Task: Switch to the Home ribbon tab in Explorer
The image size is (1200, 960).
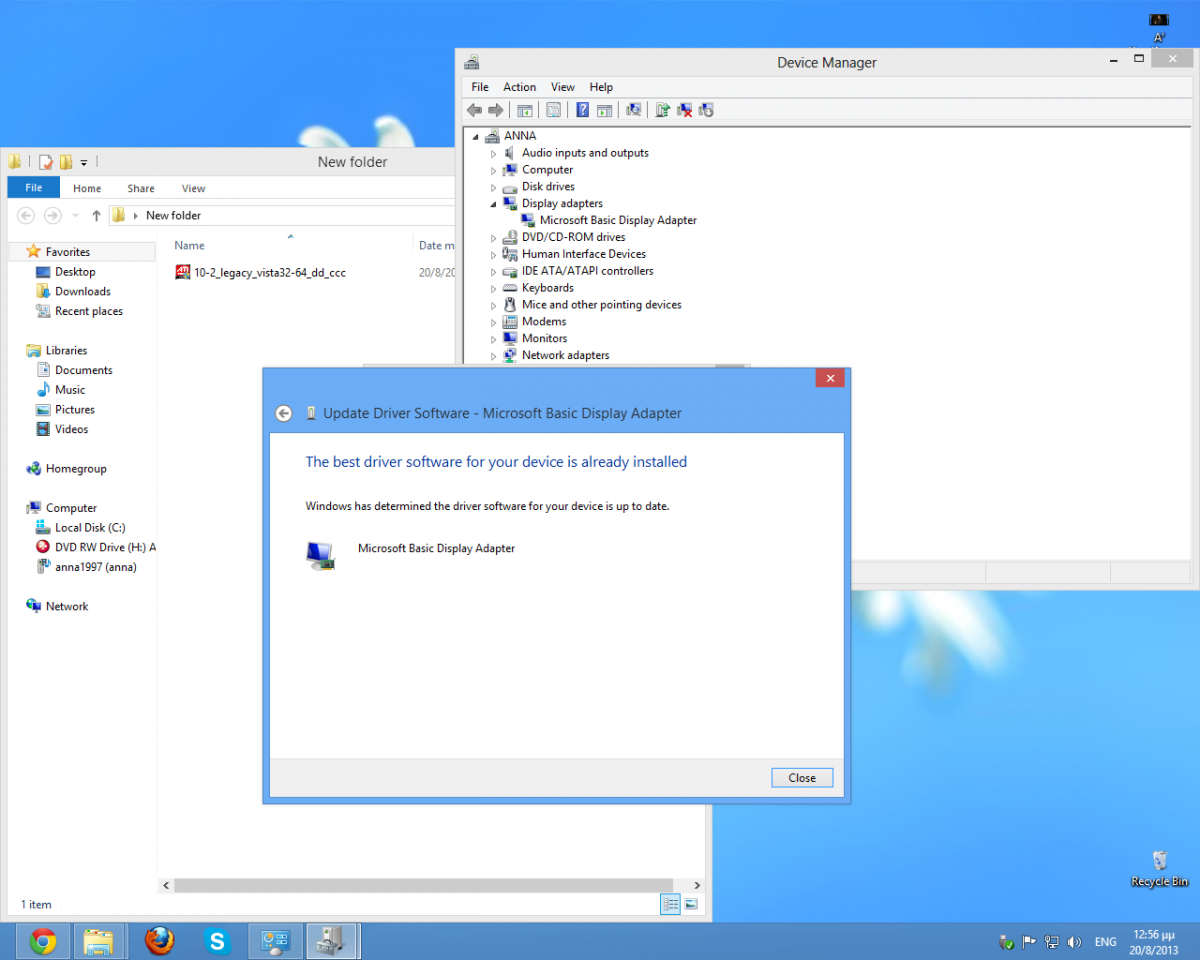Action: [x=87, y=188]
